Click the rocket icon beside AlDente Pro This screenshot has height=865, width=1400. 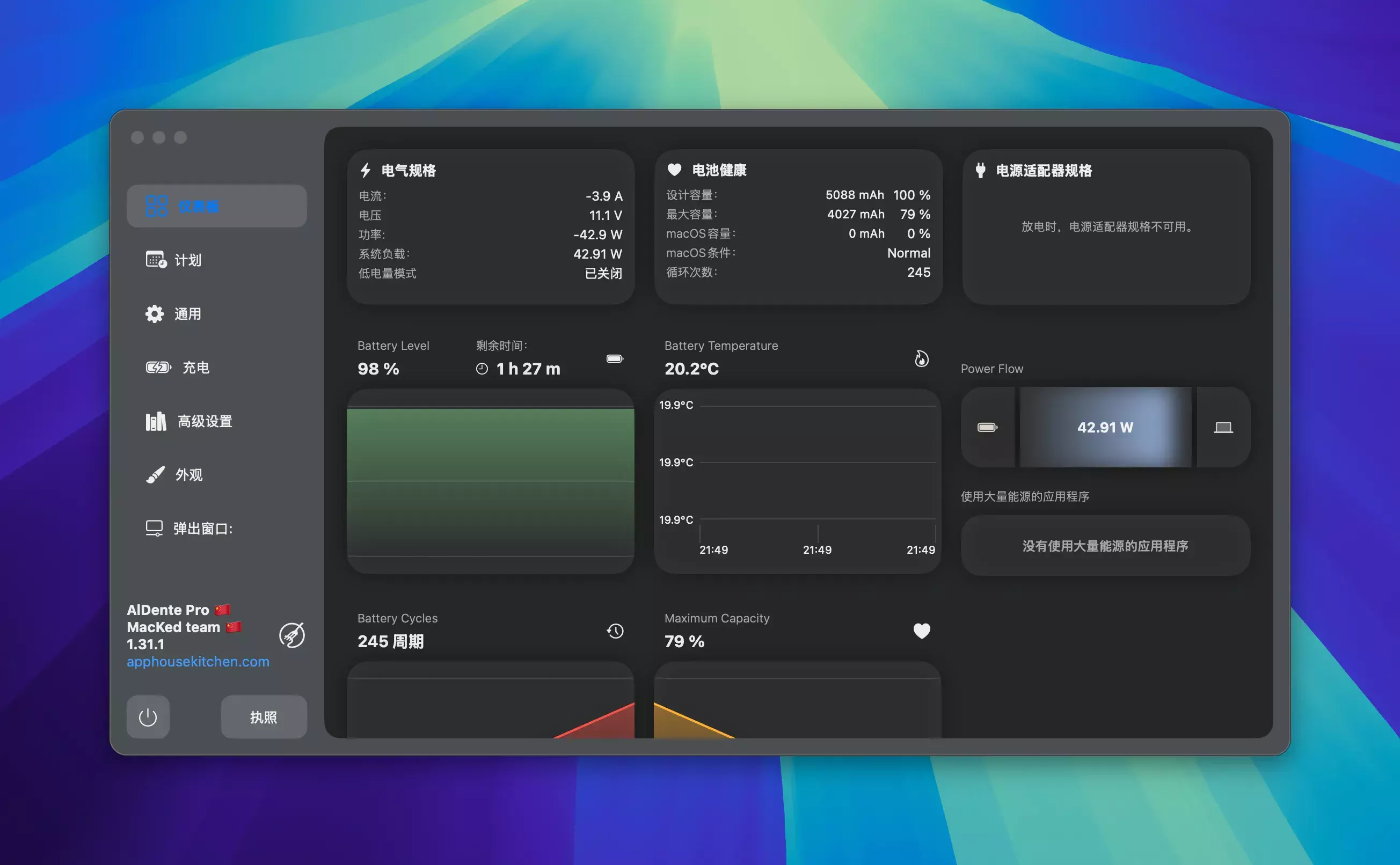tap(292, 635)
